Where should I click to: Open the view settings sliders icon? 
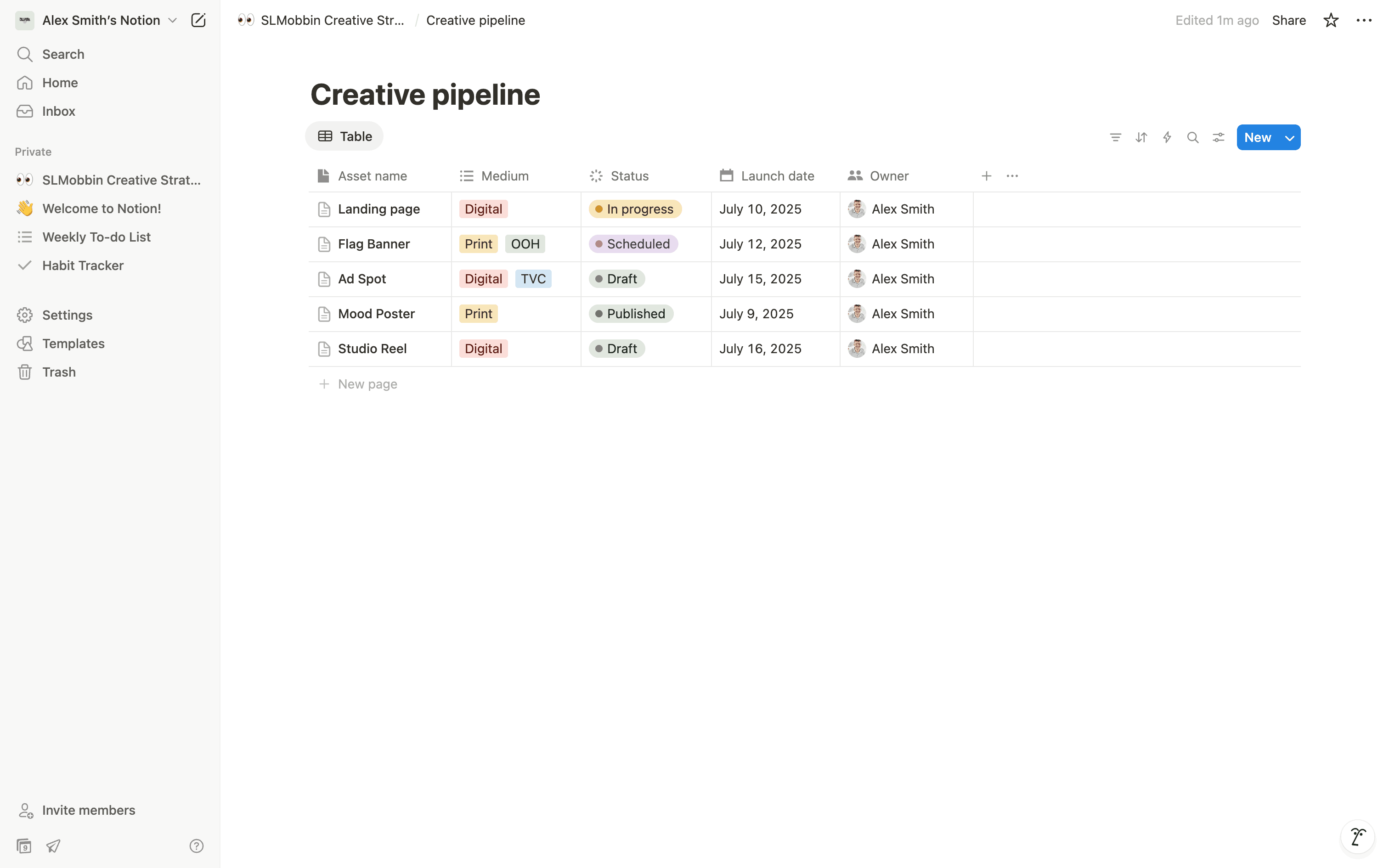click(x=1218, y=137)
